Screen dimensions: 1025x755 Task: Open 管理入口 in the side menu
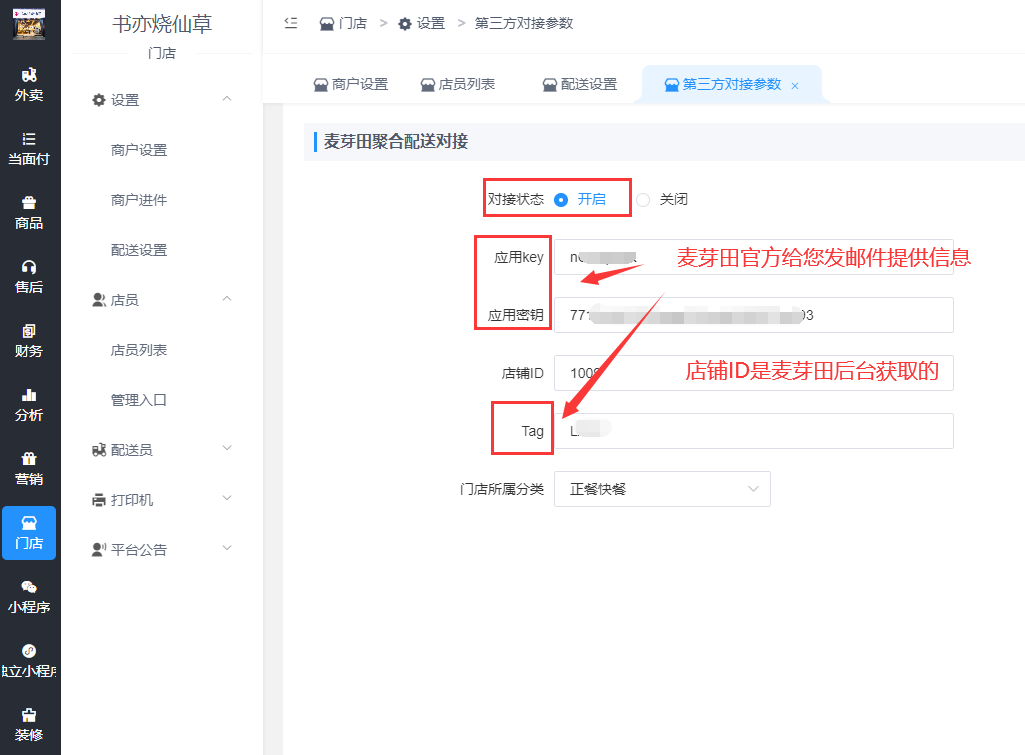coord(139,400)
